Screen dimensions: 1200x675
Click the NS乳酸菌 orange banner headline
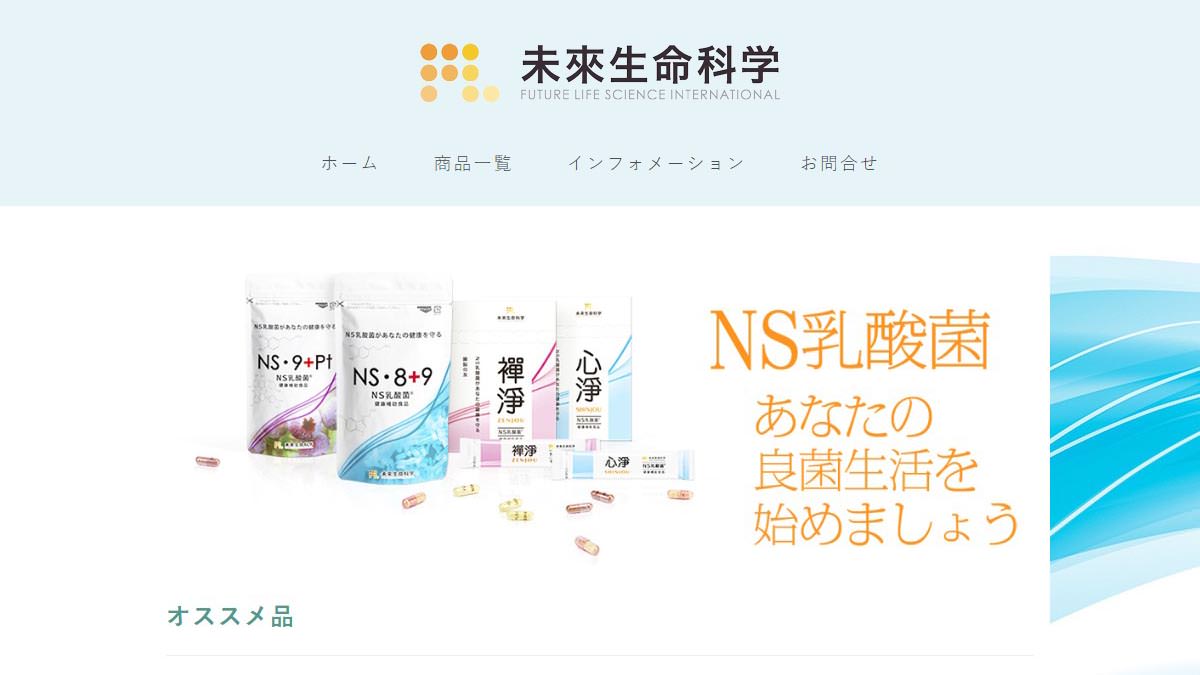click(x=850, y=342)
